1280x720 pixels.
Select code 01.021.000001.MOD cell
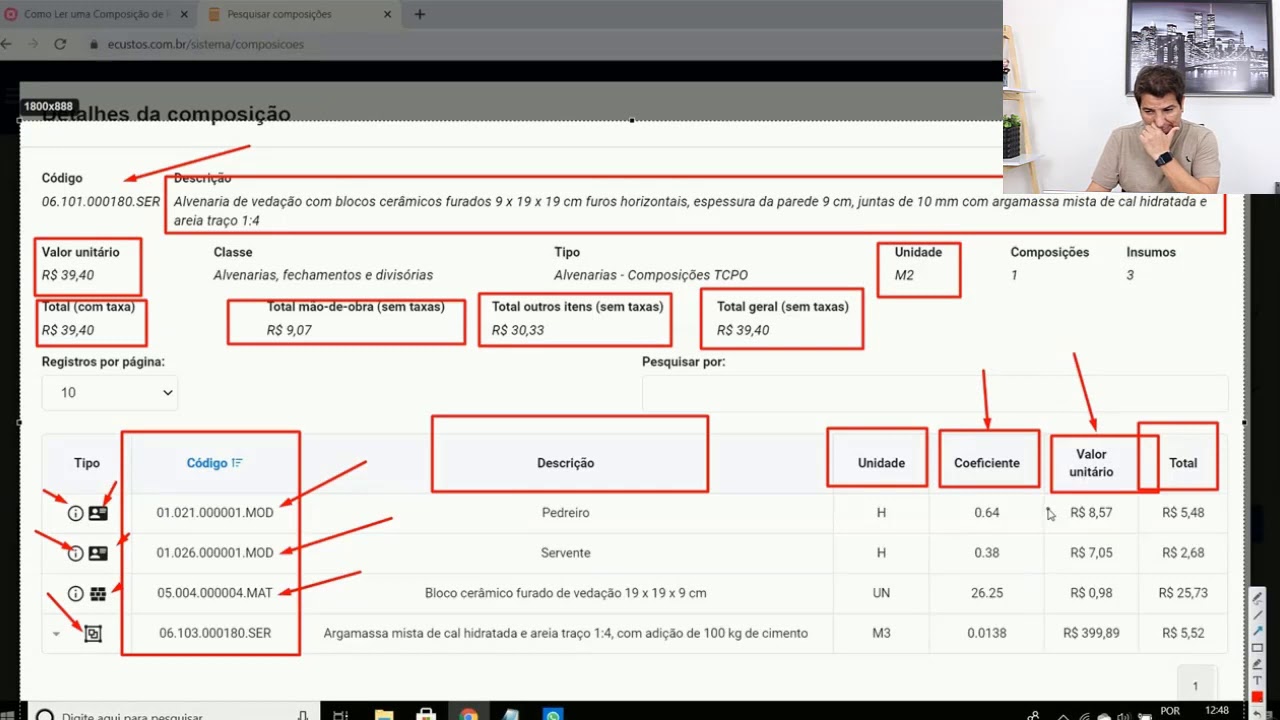pyautogui.click(x=215, y=513)
